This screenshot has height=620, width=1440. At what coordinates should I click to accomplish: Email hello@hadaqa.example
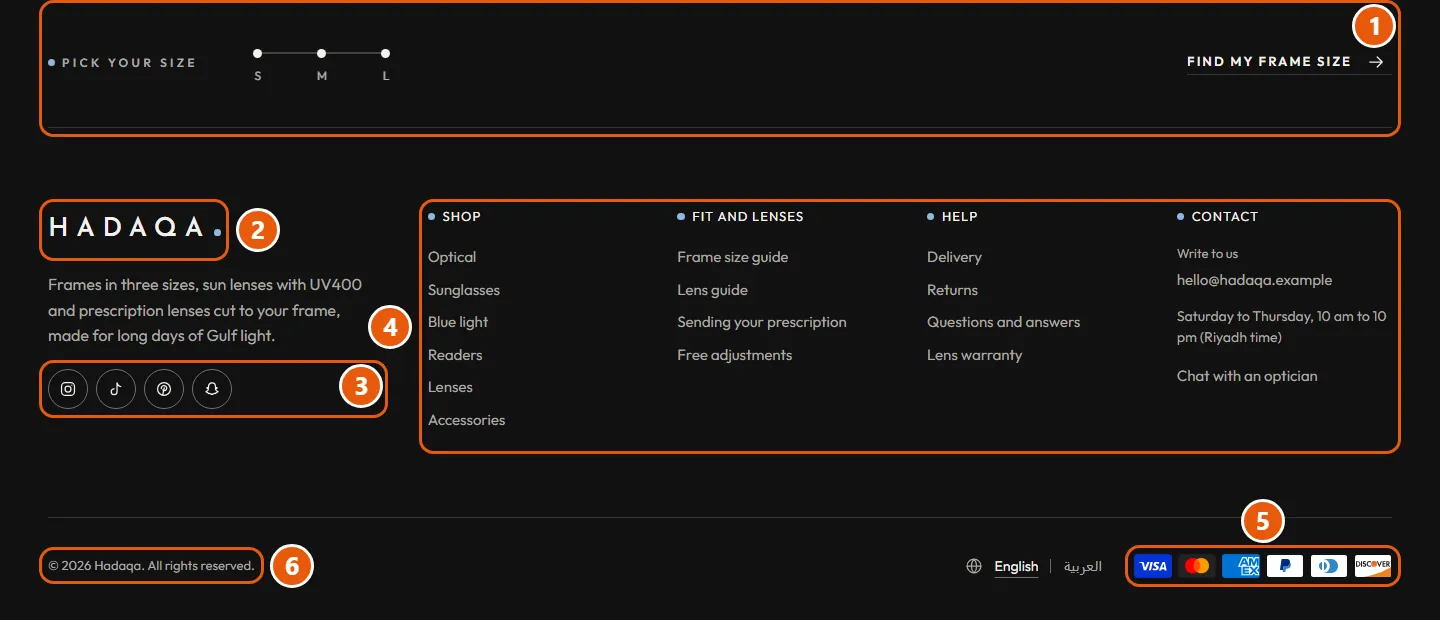[1255, 281]
